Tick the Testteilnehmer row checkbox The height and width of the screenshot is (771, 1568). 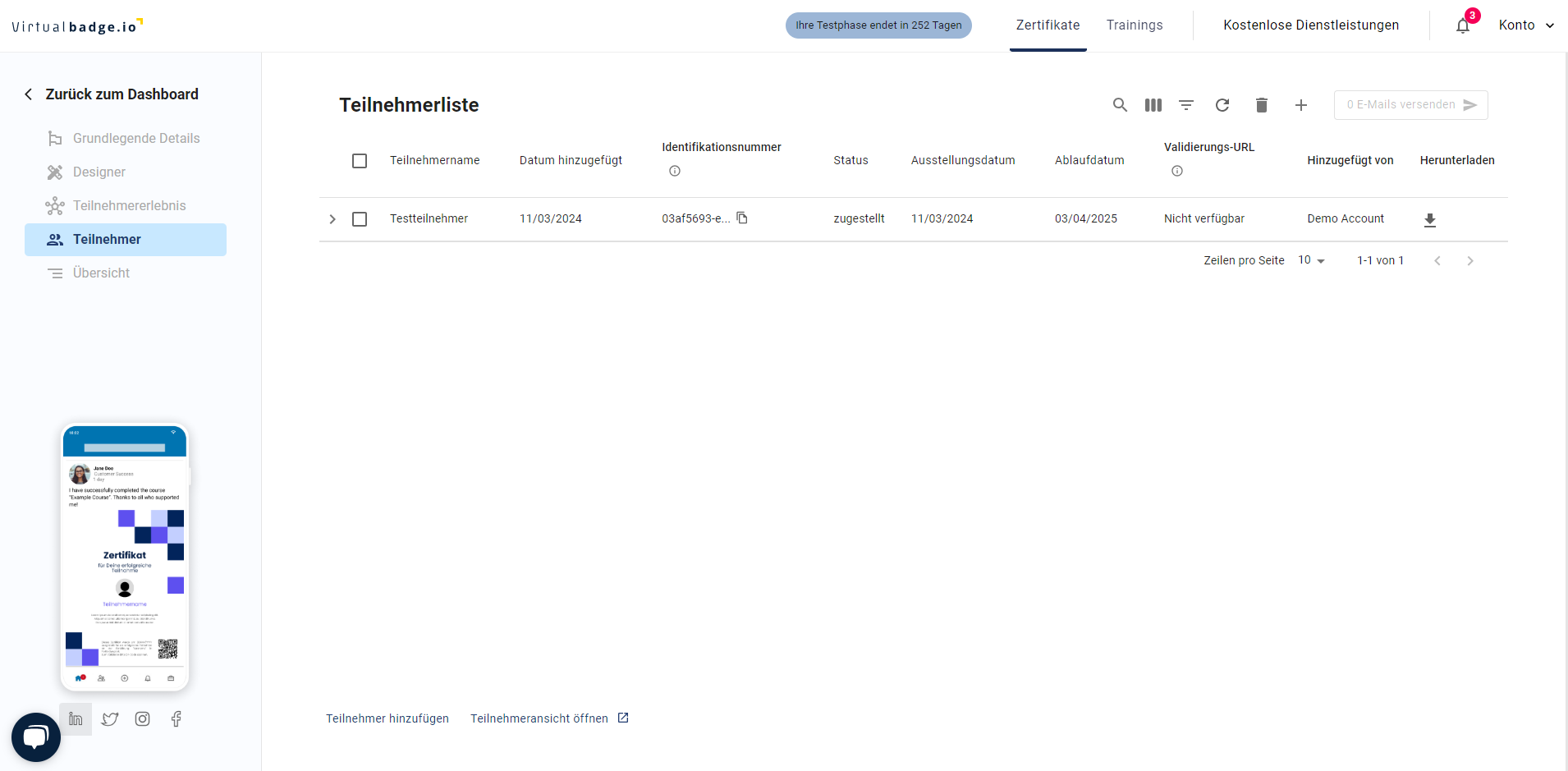click(x=360, y=219)
